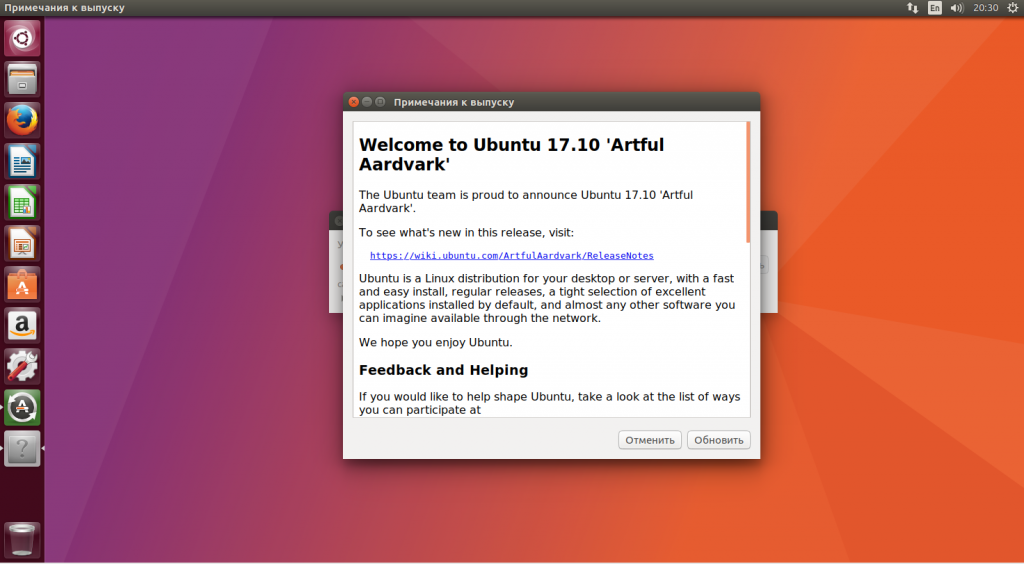Screen dimensions: 1024x564
Task: Open LibreOffice Writer from the launcher
Action: click(x=22, y=161)
